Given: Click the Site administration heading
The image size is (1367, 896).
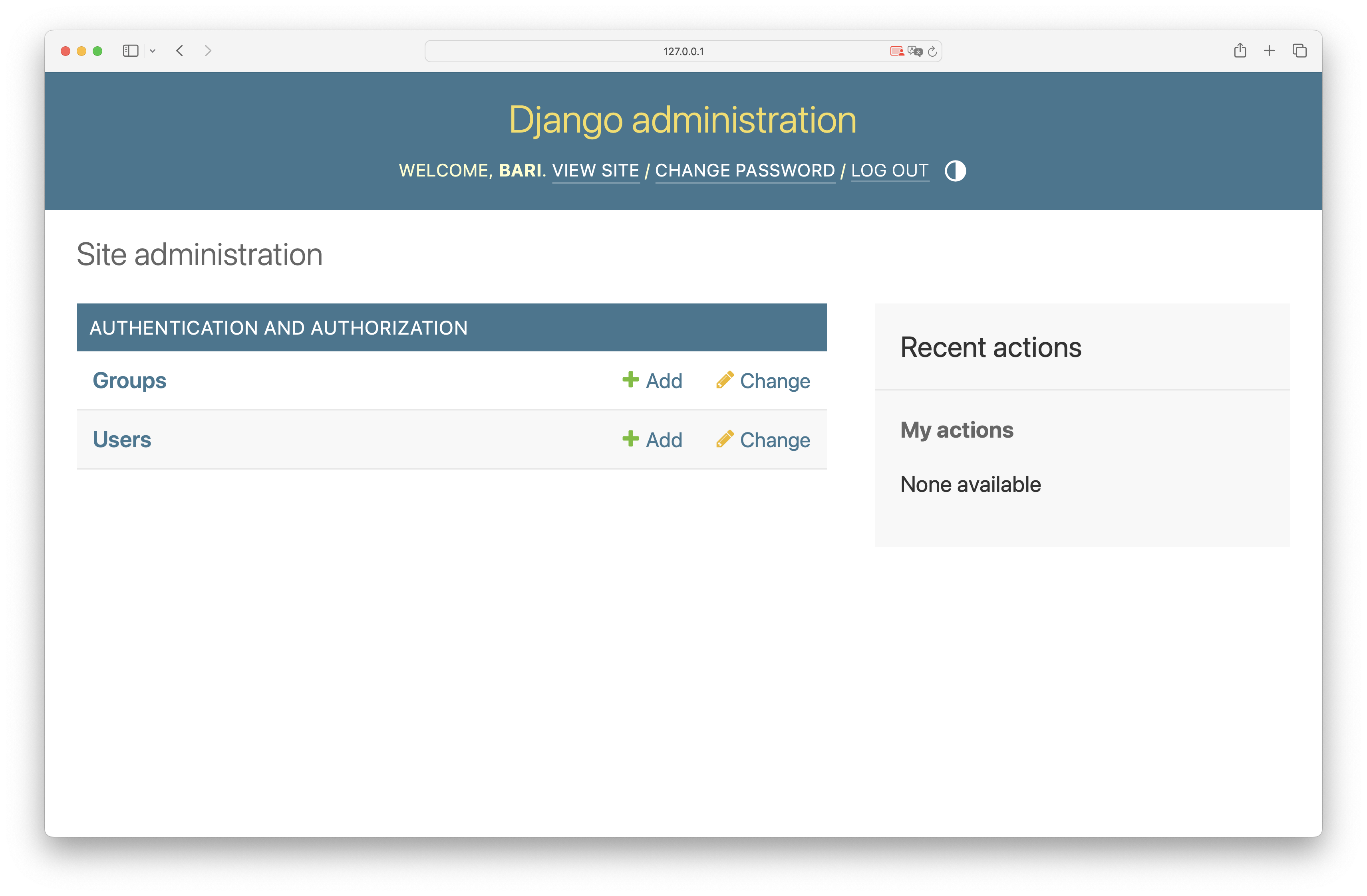Looking at the screenshot, I should (x=199, y=254).
